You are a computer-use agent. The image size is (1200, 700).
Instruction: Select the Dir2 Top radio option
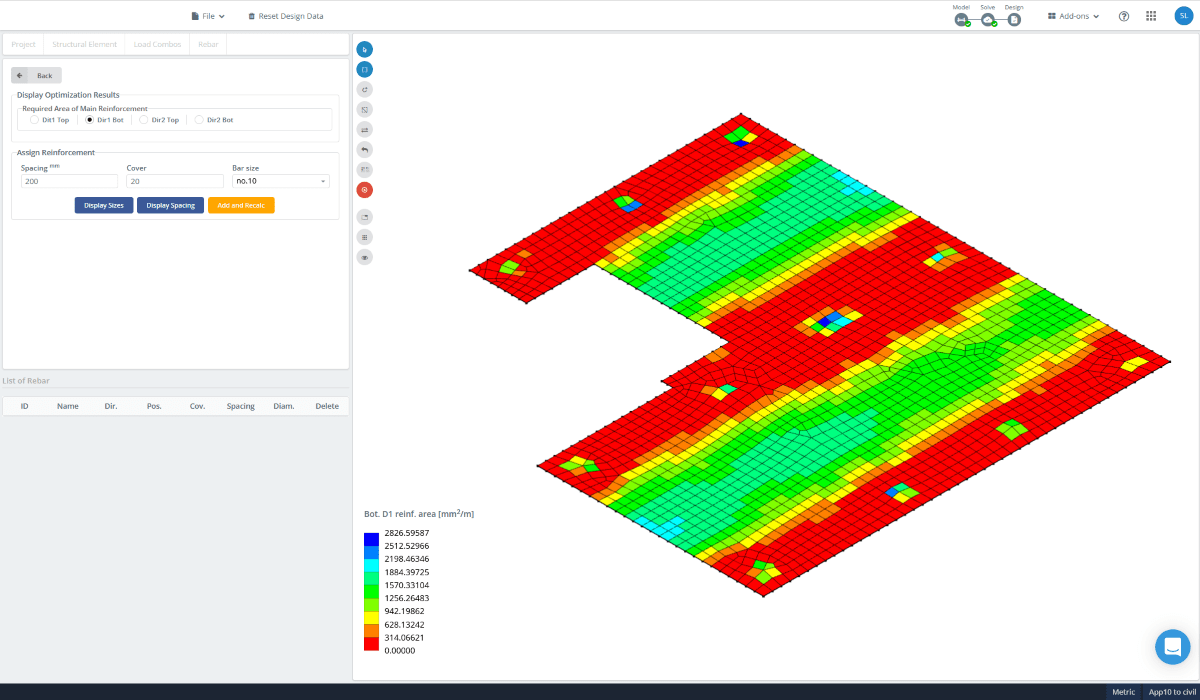pyautogui.click(x=144, y=119)
